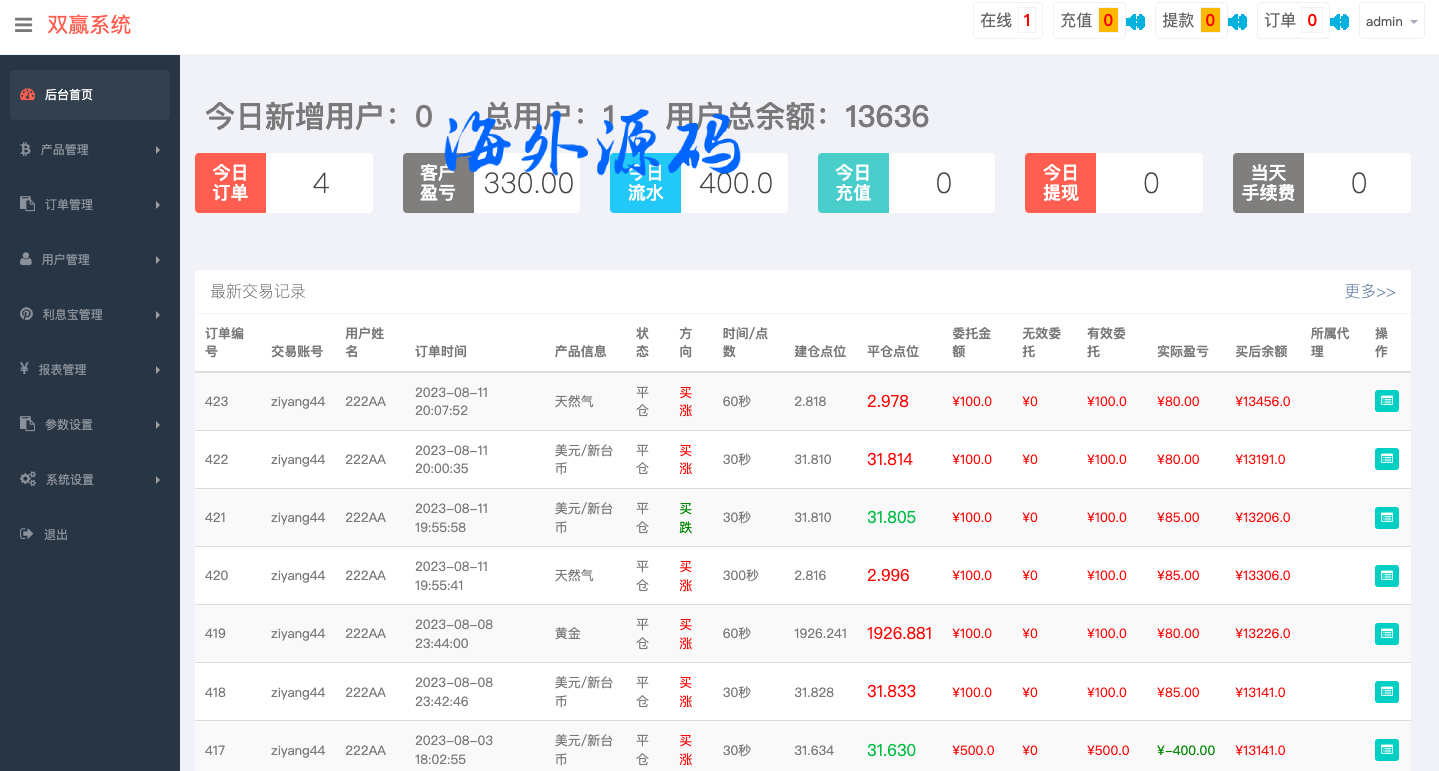Viewport: 1439px width, 771px height.
Task: Click the 退出 logout icon
Action: (x=26, y=534)
